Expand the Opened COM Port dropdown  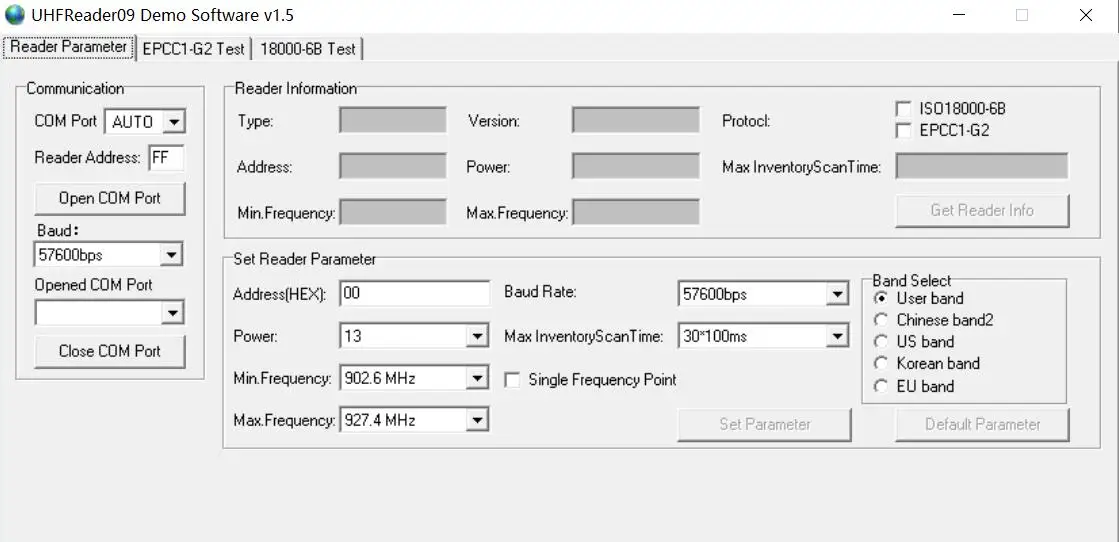point(172,314)
